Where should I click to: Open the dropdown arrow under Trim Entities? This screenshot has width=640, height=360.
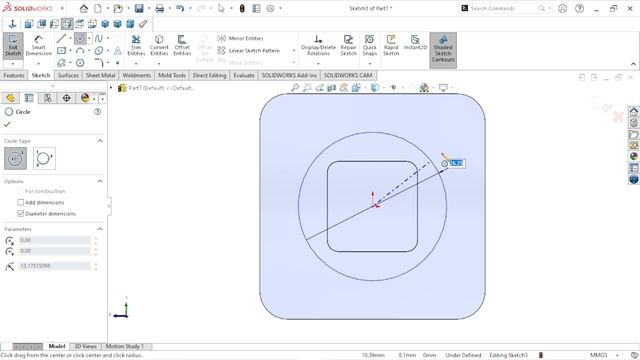(x=136, y=64)
